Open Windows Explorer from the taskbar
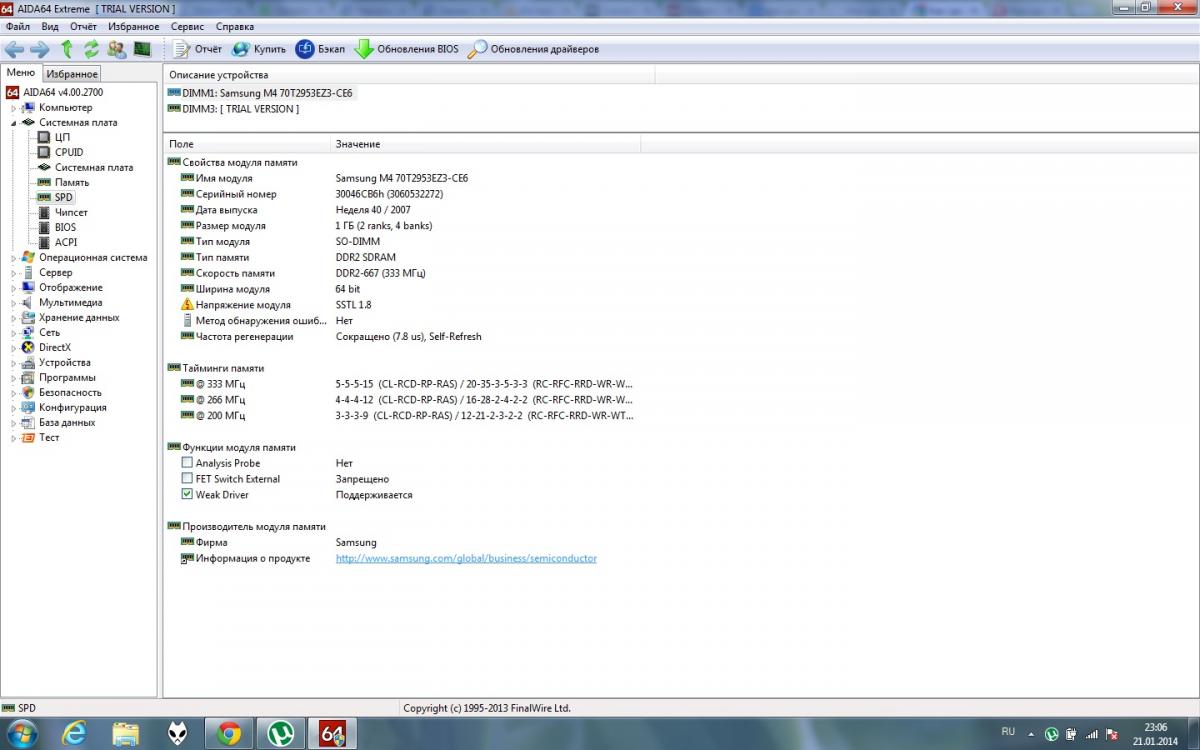This screenshot has width=1200, height=750. pyautogui.click(x=125, y=734)
